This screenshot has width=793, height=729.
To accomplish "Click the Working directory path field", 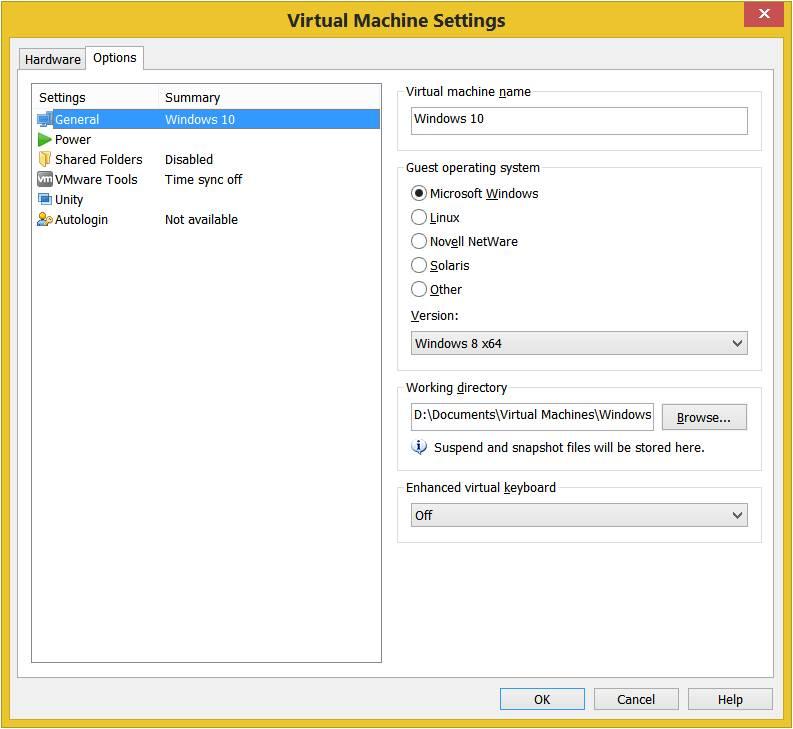I will [532, 415].
